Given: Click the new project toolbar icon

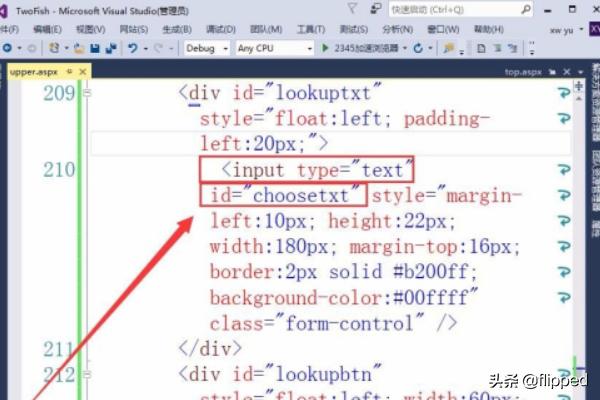Looking at the screenshot, I should pyautogui.click(x=54, y=48).
